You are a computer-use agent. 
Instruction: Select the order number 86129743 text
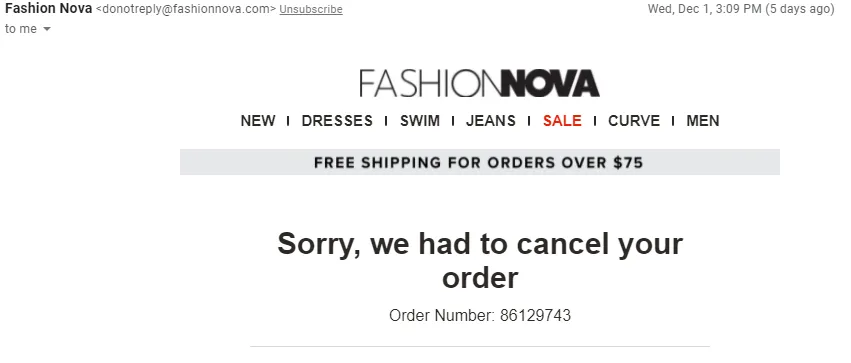pyautogui.click(x=536, y=315)
